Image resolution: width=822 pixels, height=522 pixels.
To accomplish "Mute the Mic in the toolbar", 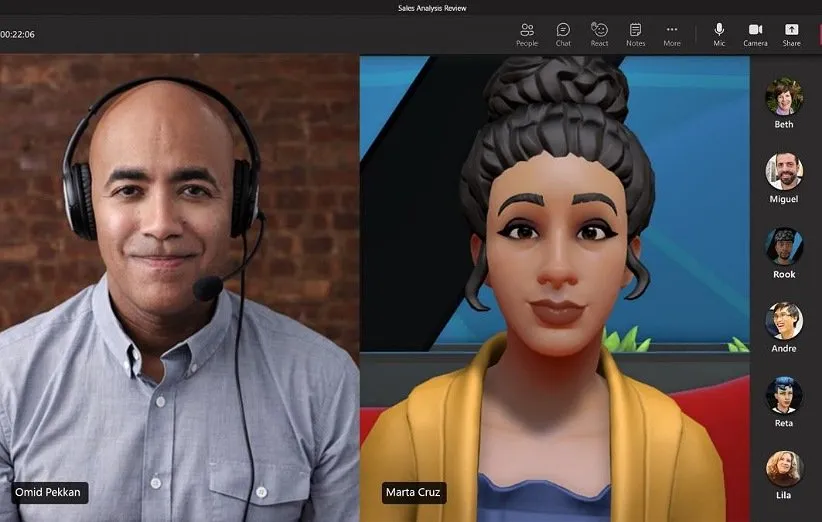I will click(719, 34).
